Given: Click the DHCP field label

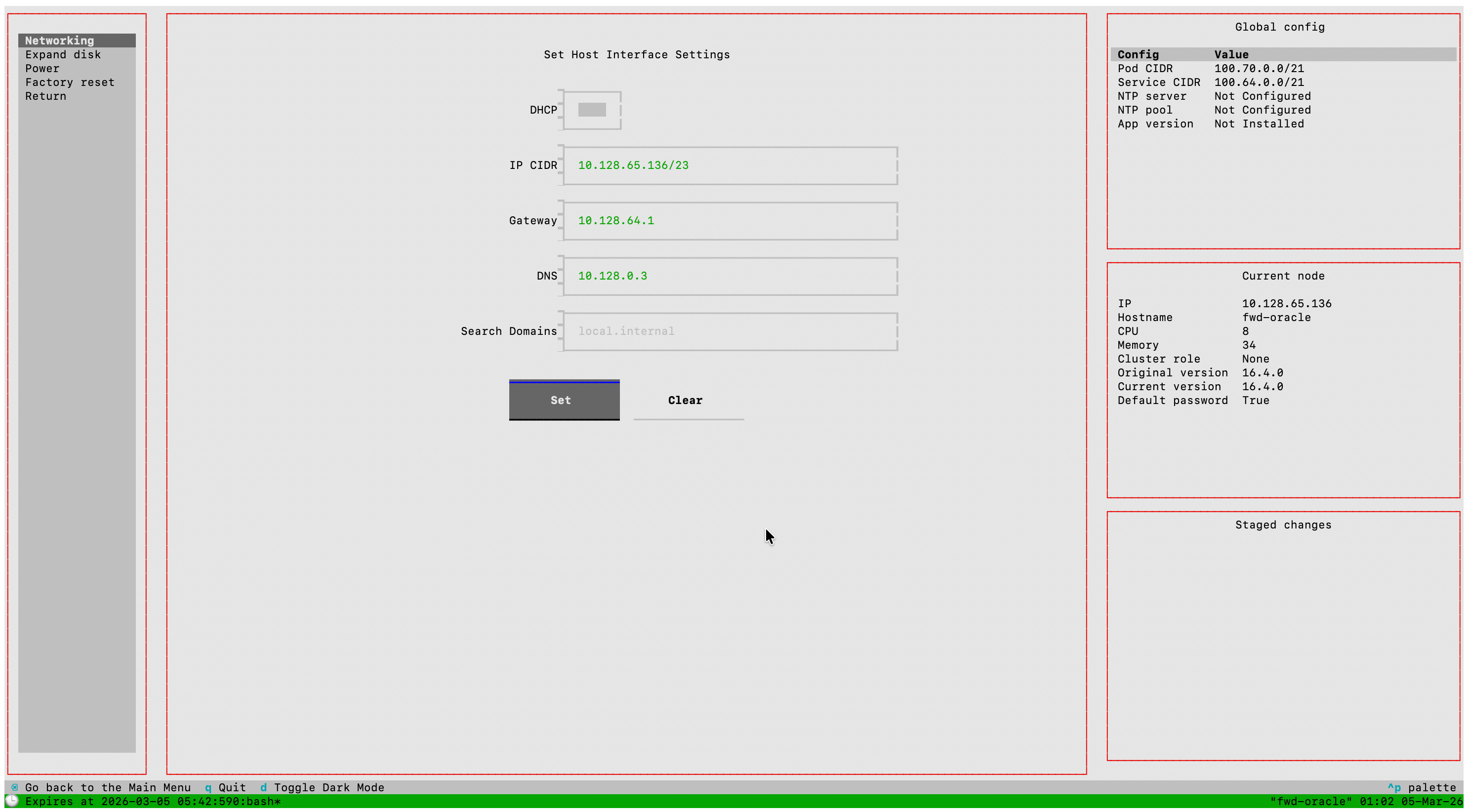Looking at the screenshot, I should click(543, 110).
